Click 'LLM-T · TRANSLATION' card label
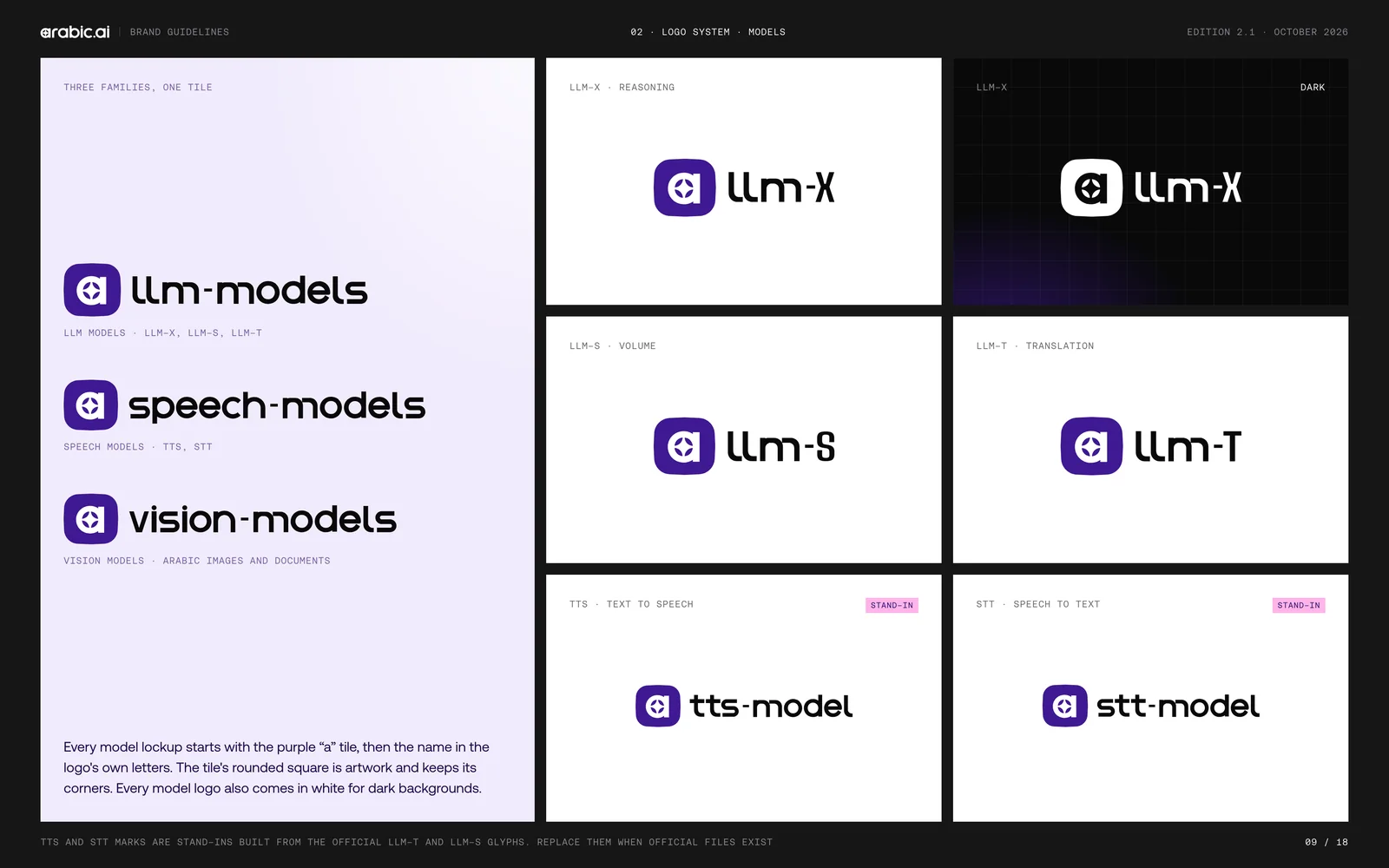Image resolution: width=1389 pixels, height=868 pixels. tap(1035, 346)
